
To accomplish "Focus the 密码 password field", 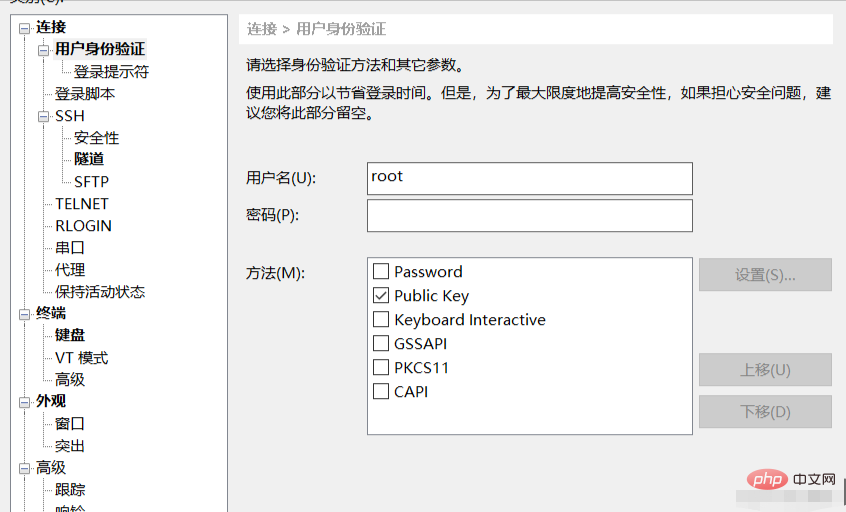I will point(530,216).
